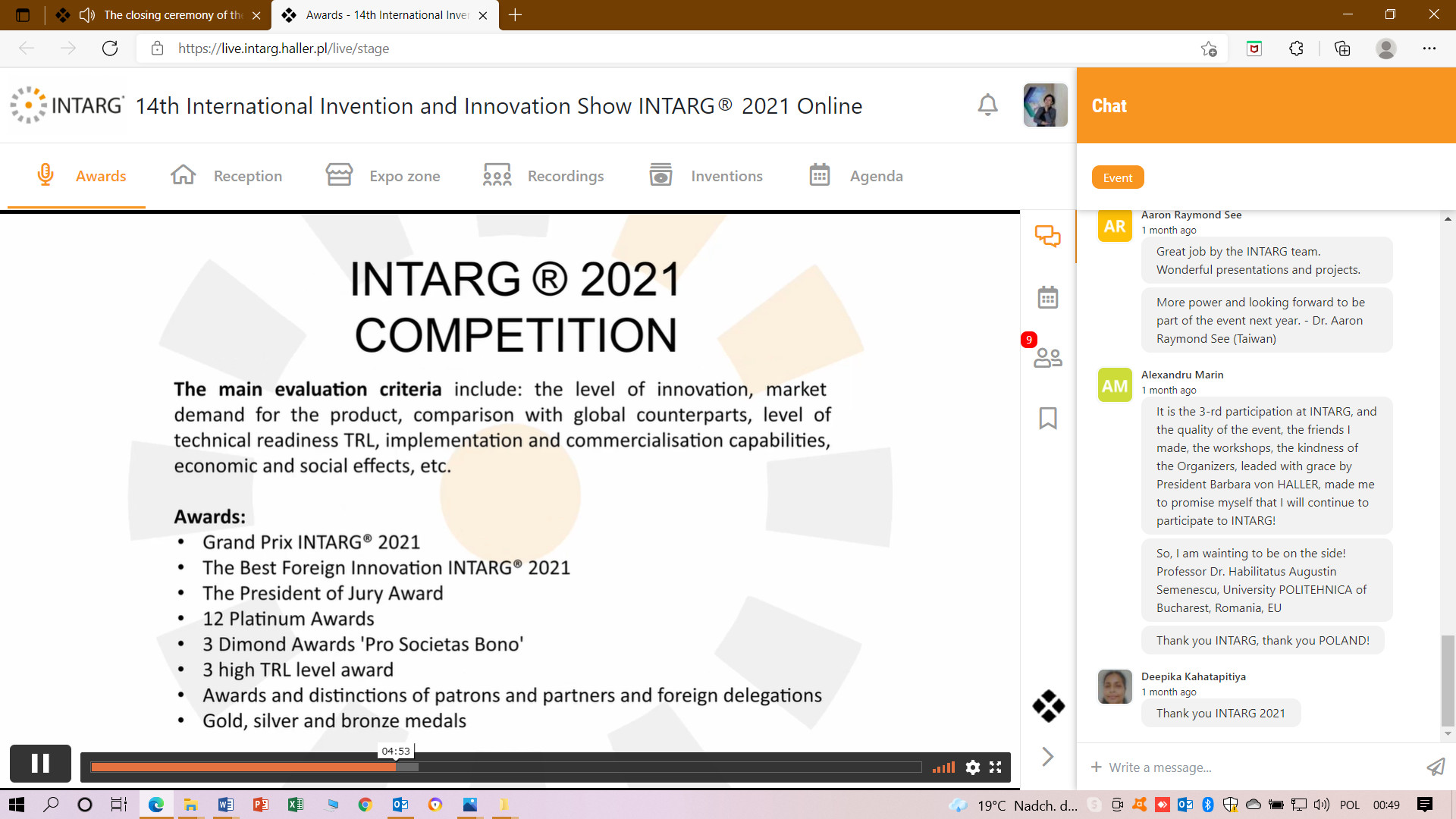This screenshot has width=1456, height=819.
Task: Open the user profile avatar
Action: (1045, 105)
